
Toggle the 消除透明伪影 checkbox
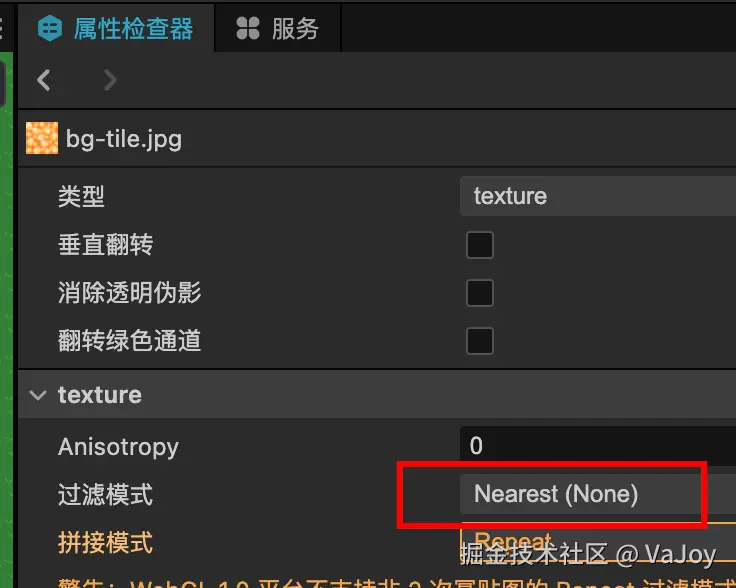pyautogui.click(x=480, y=293)
